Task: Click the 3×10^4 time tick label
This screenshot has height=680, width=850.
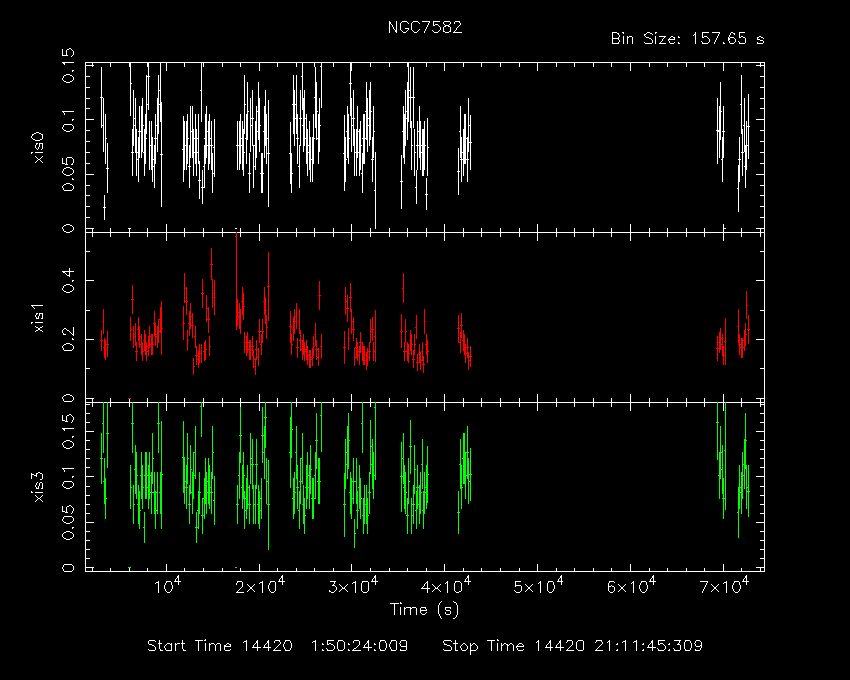Action: click(353, 586)
